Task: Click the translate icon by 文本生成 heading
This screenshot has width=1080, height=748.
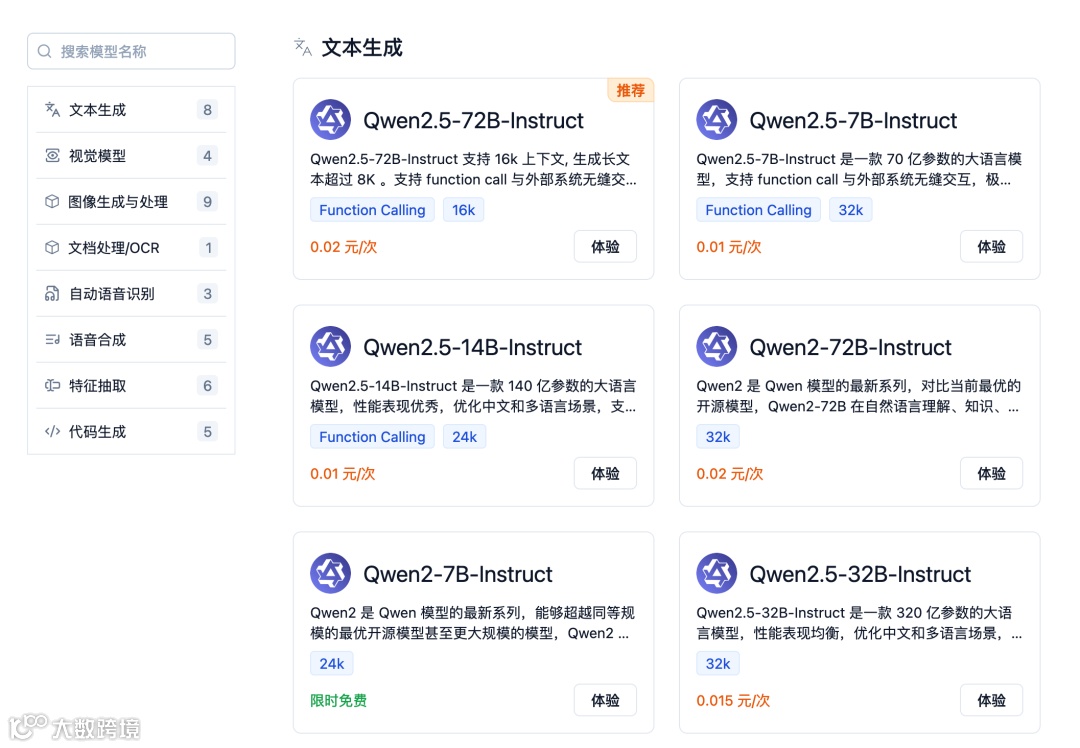Action: pos(303,48)
